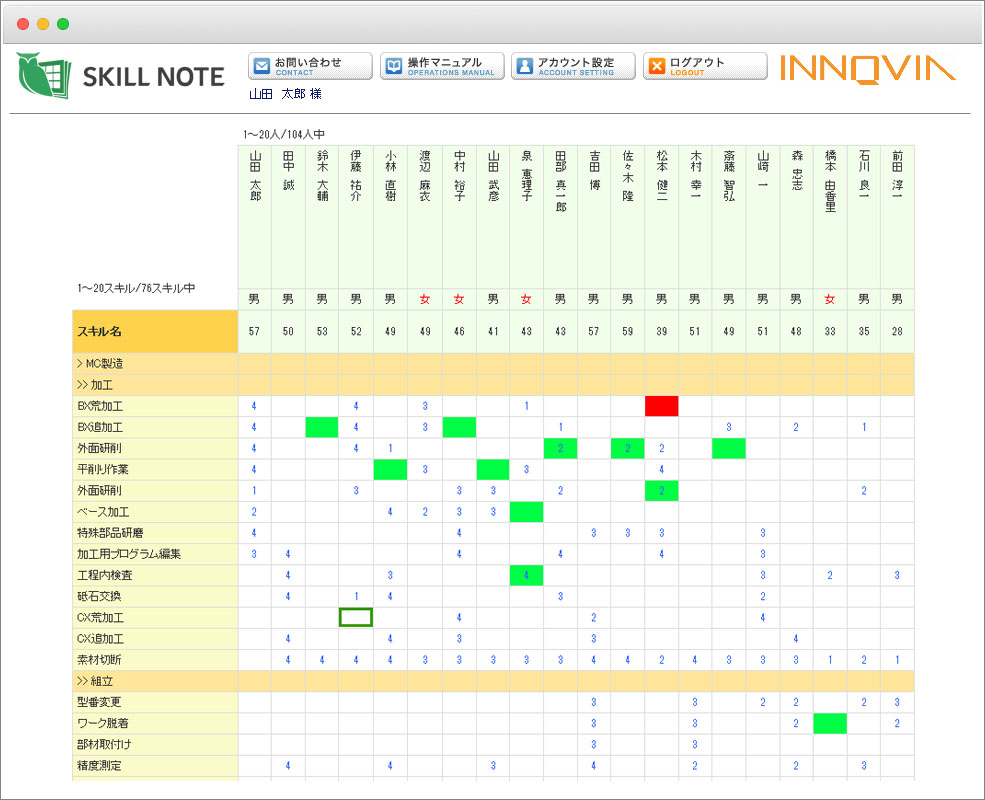Click the お問い合わせ mail envelope icon
This screenshot has width=985, height=800.
point(261,66)
